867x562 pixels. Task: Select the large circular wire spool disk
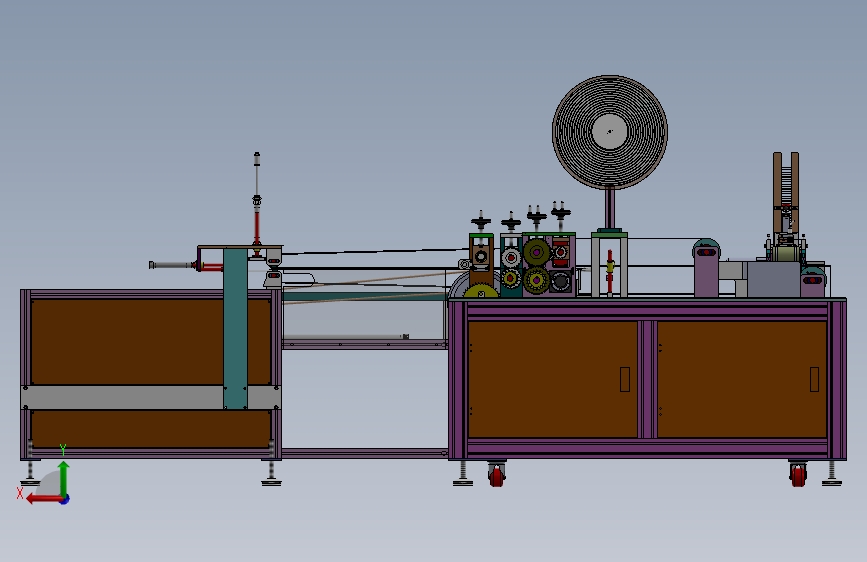point(610,132)
